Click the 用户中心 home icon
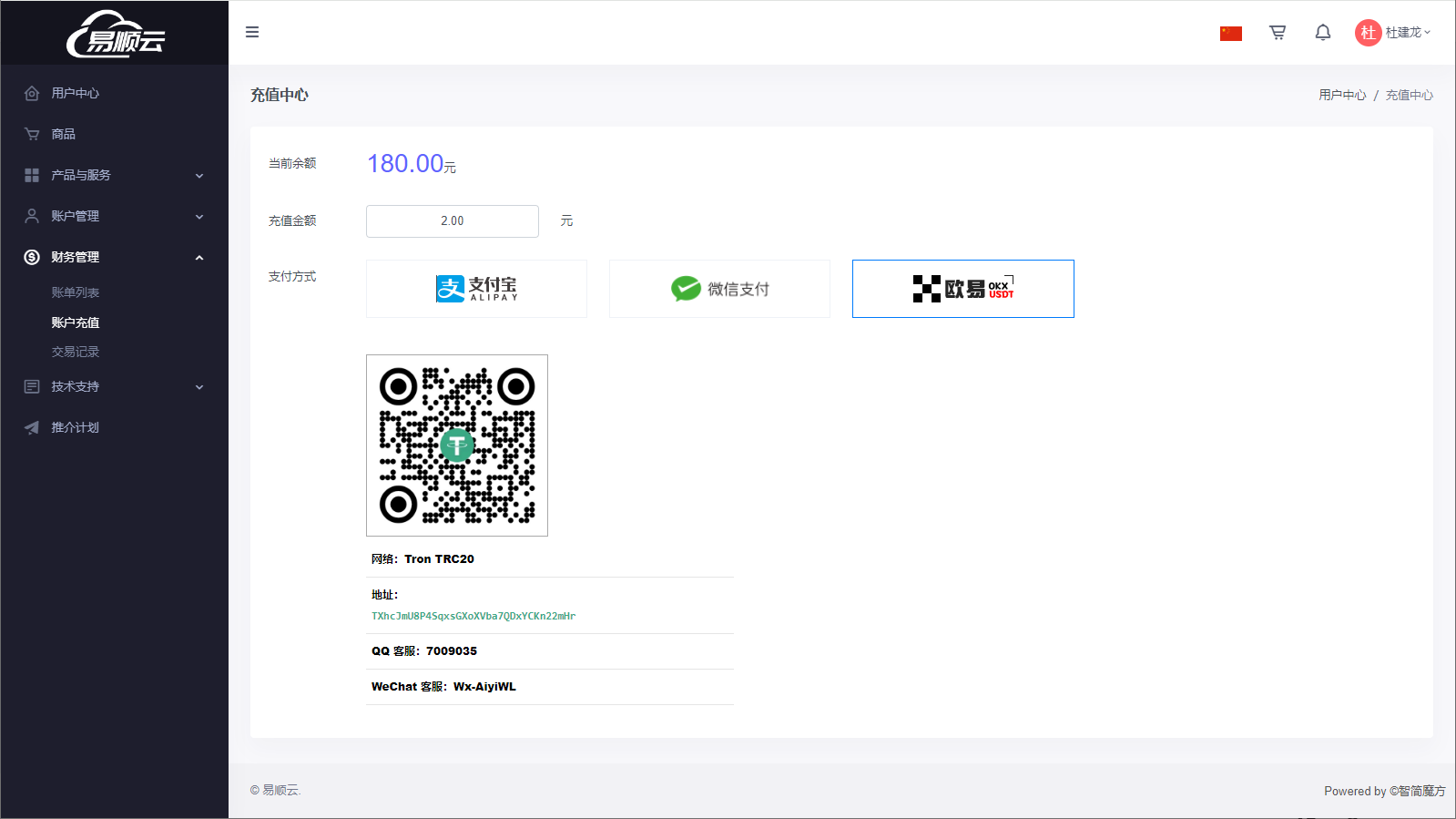Screen dimensions: 1456x819 pos(32,93)
